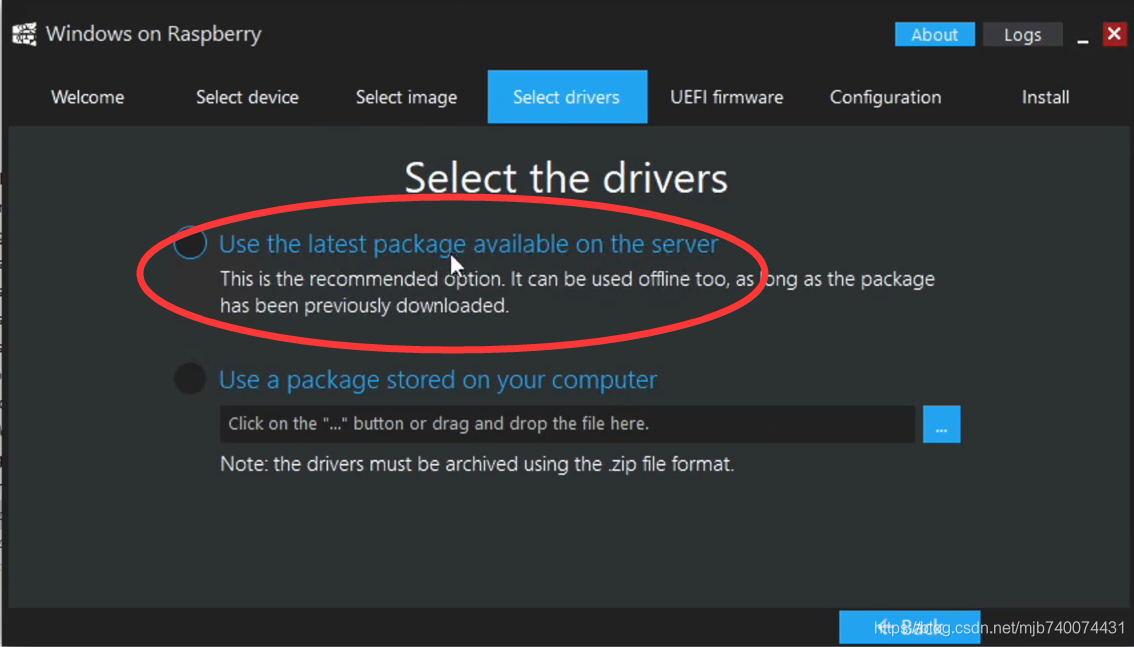Viewport: 1134px width, 647px height.
Task: Close the Windows on Raspberry window
Action: (x=1114, y=34)
